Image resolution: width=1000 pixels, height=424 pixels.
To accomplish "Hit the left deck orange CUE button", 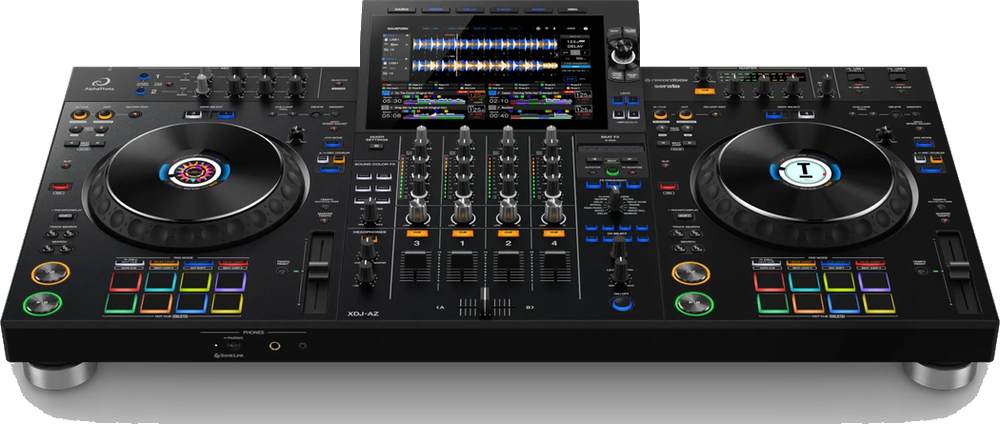I will click(x=50, y=273).
